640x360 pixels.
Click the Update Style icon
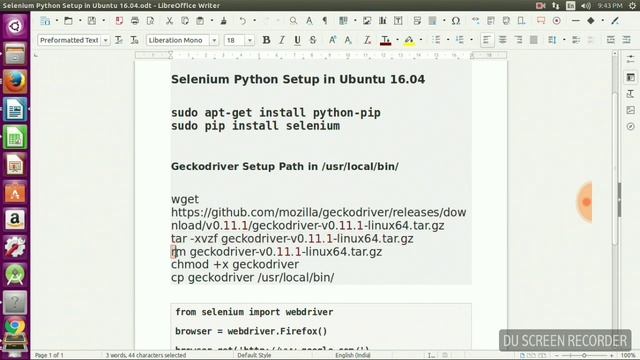click(119, 40)
